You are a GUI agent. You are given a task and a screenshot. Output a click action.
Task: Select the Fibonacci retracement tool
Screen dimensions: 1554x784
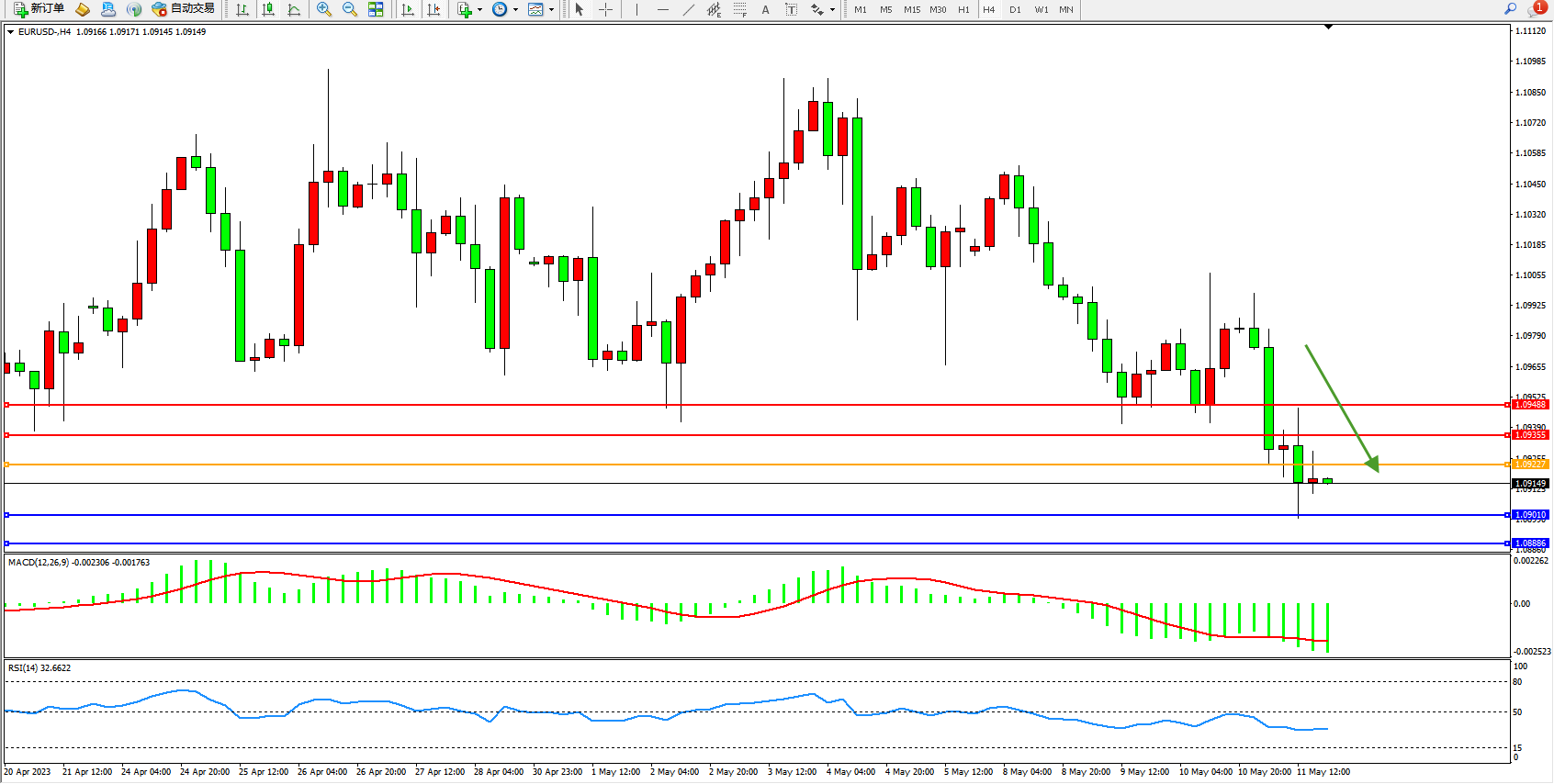pos(739,9)
